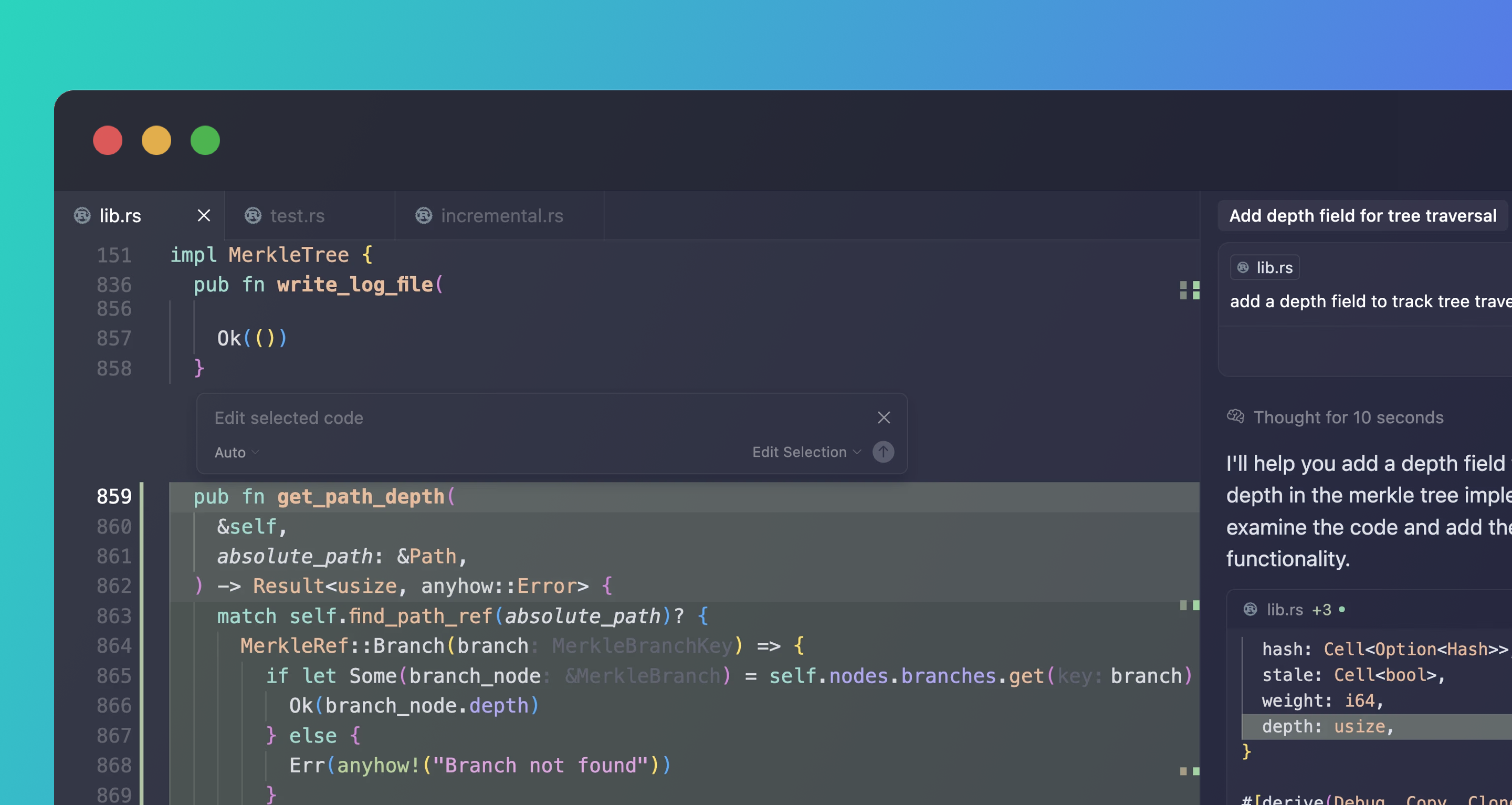
Task: Open the Auto model dropdown
Action: pos(236,452)
